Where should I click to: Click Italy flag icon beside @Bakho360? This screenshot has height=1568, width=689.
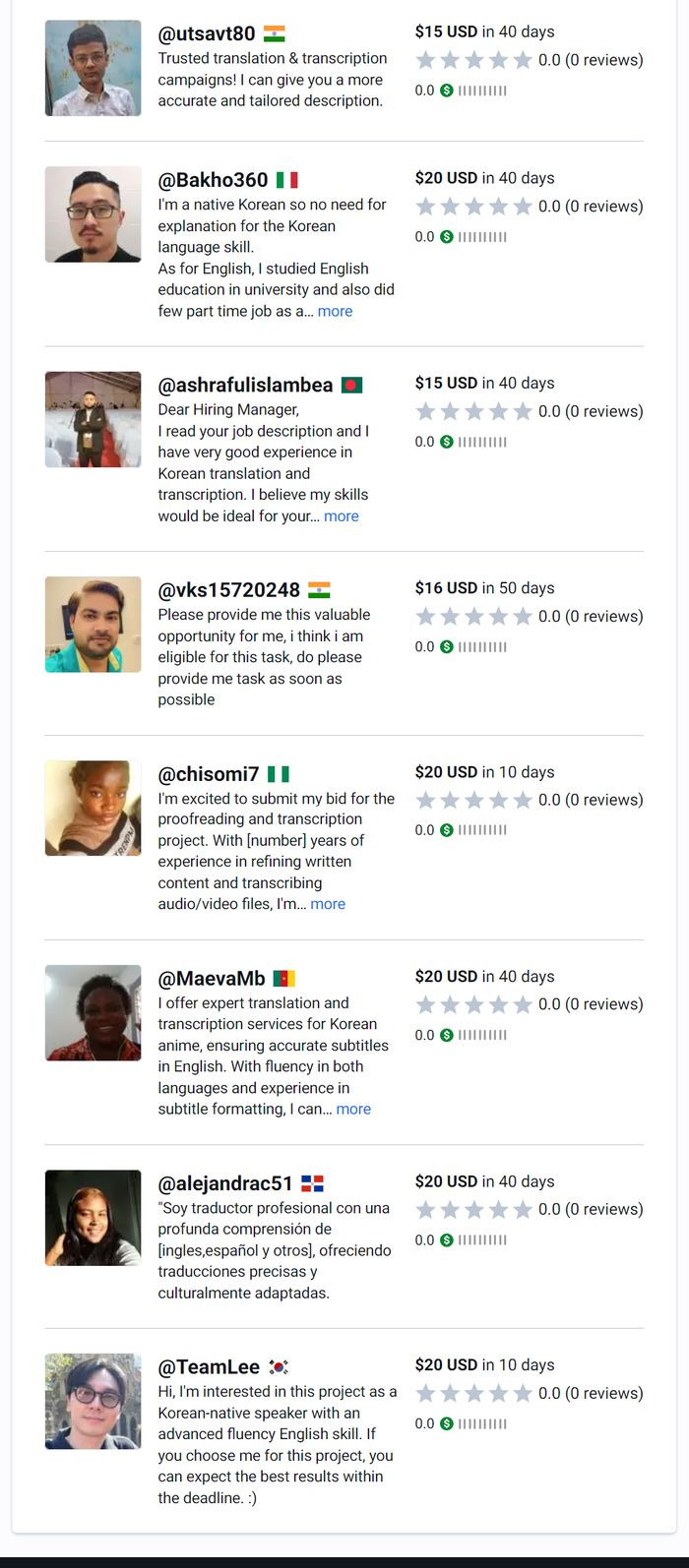pos(286,180)
